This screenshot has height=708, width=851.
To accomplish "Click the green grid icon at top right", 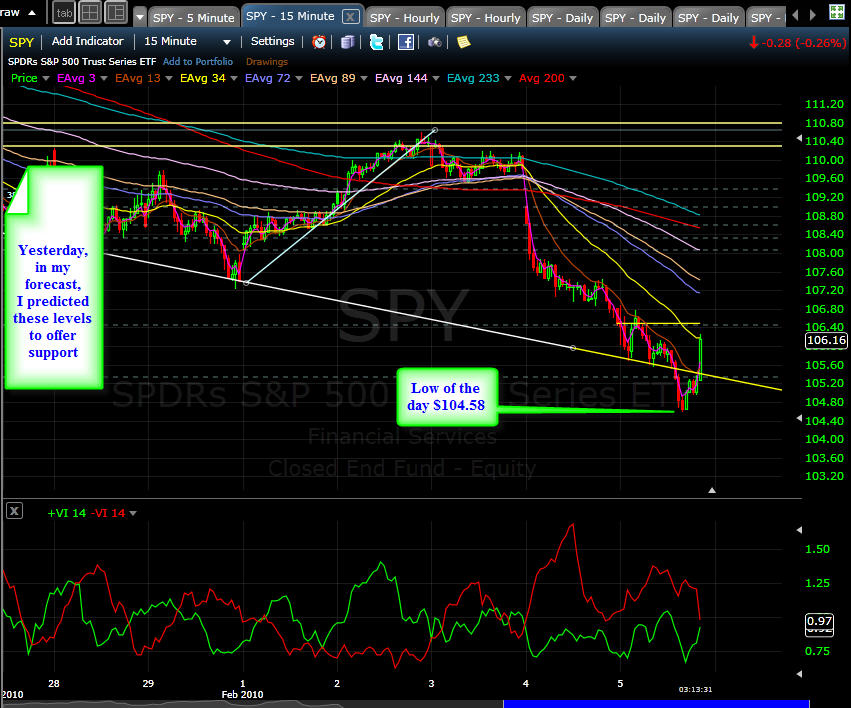I will tap(837, 12).
